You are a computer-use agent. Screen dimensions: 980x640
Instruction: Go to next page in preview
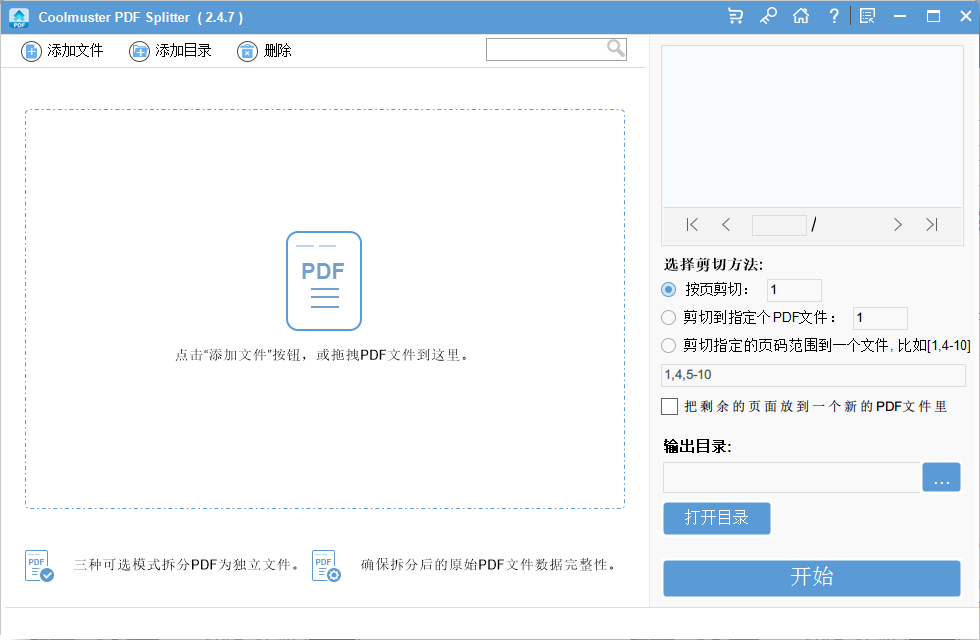pos(898,224)
